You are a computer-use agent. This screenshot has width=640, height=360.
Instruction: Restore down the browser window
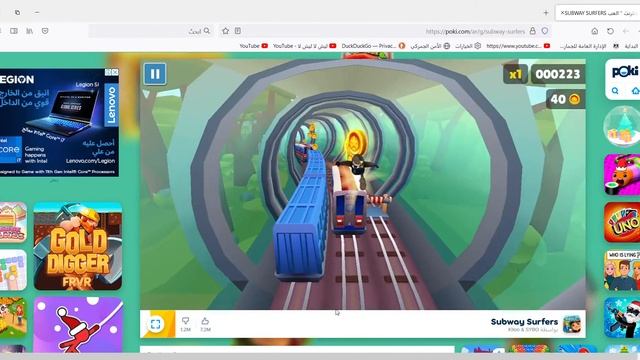pyautogui.click(x=17, y=13)
